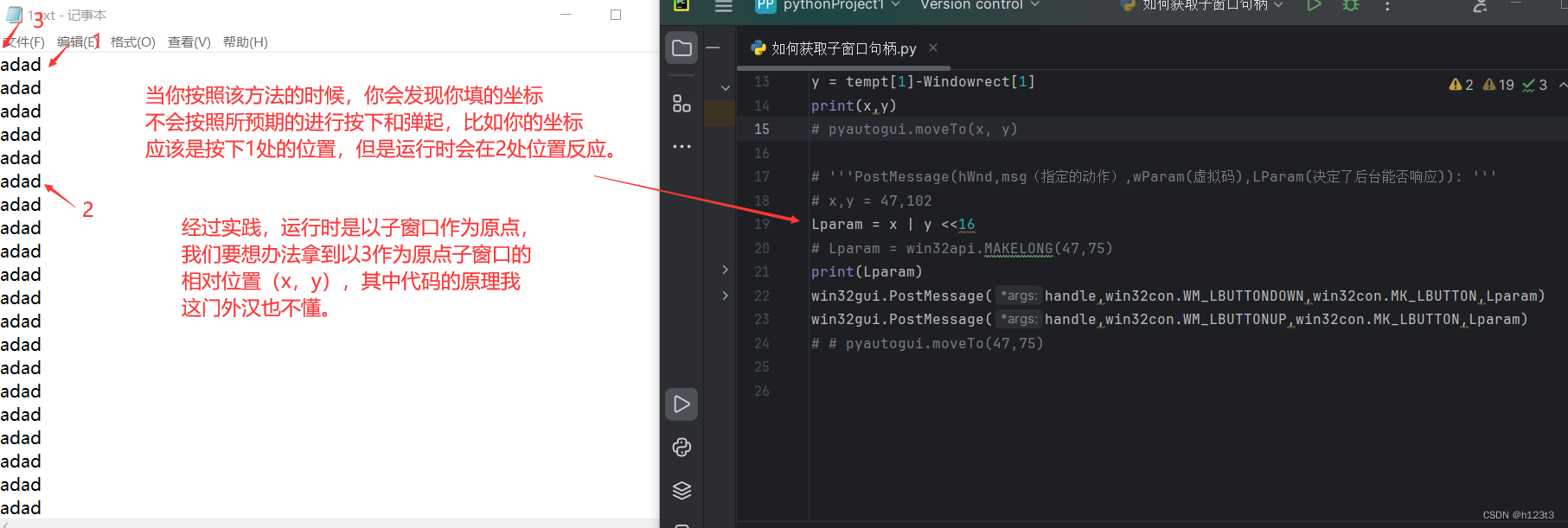Open Notepad 文件(F) menu

coord(23,41)
